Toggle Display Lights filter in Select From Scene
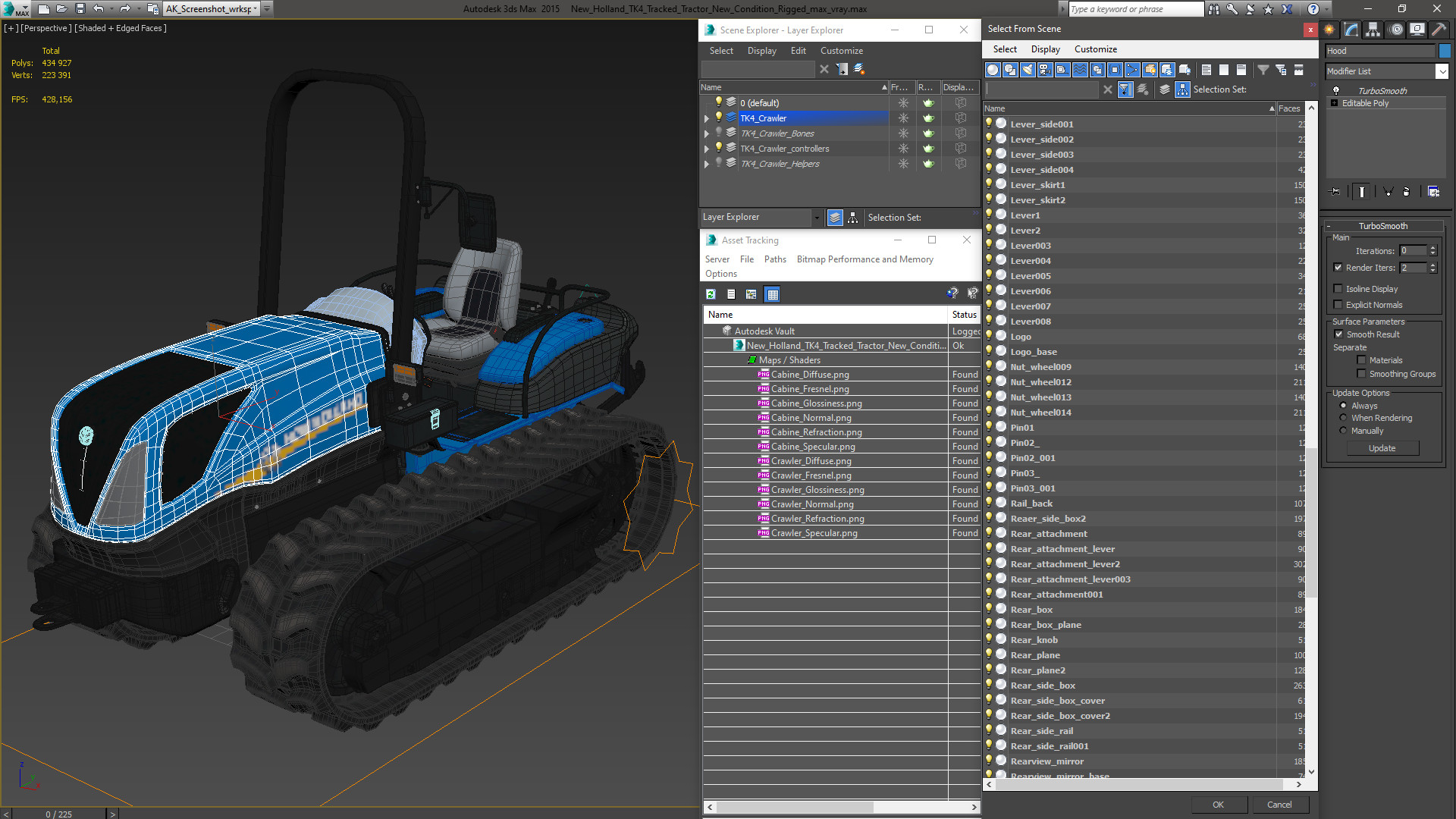 (1028, 70)
